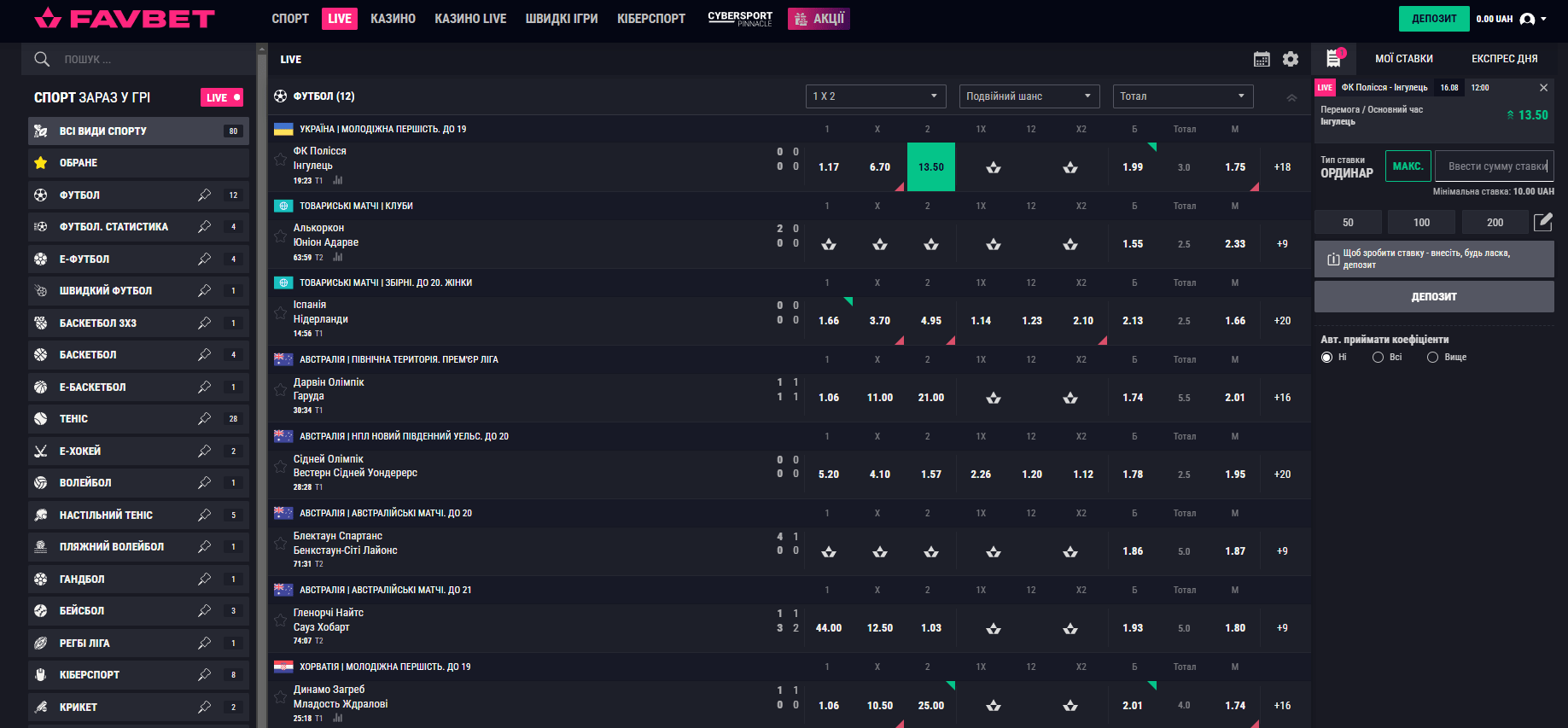Open the settings gear in LIVE header

pos(1291,59)
